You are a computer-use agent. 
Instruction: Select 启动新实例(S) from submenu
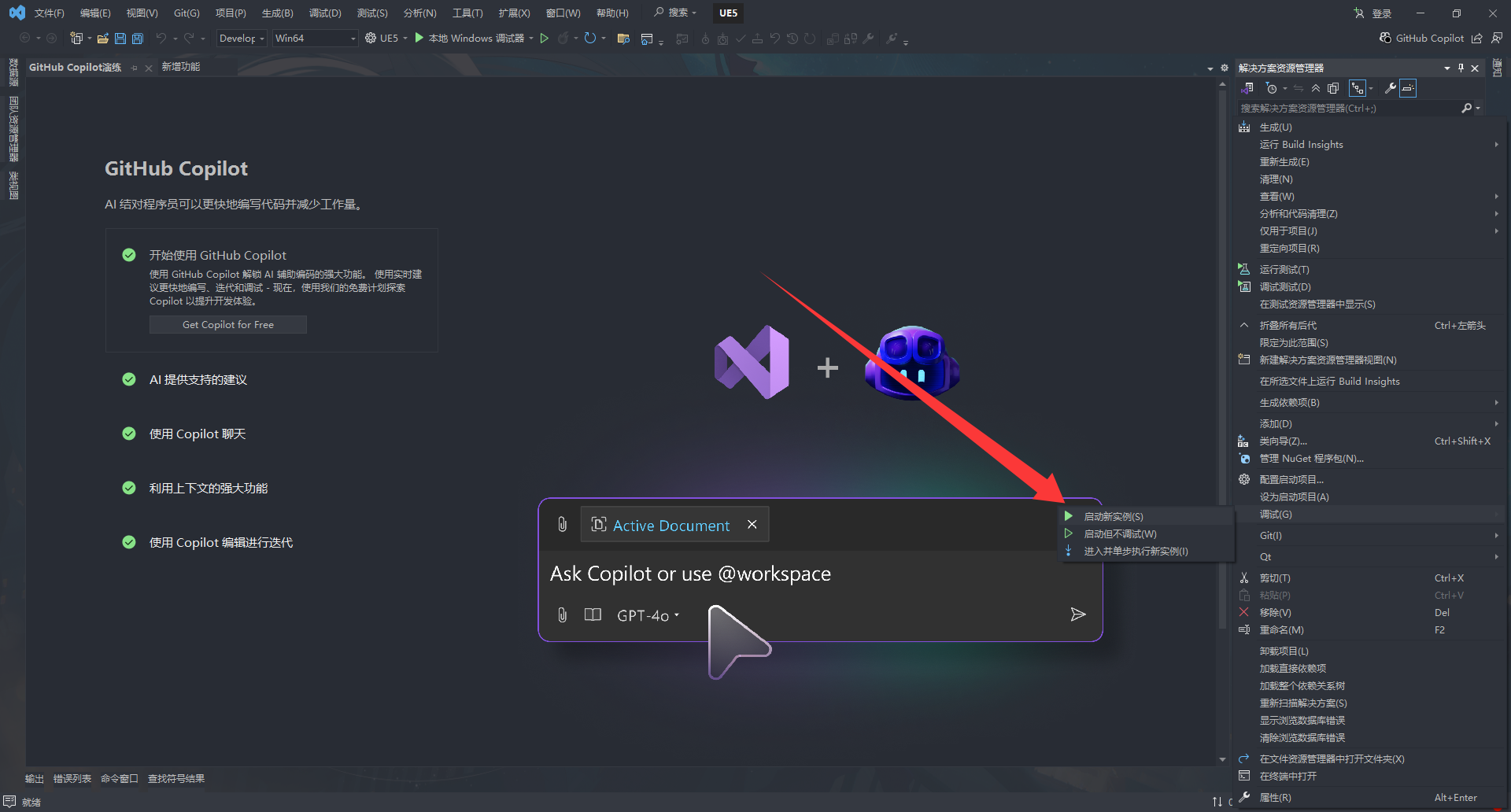point(1147,516)
